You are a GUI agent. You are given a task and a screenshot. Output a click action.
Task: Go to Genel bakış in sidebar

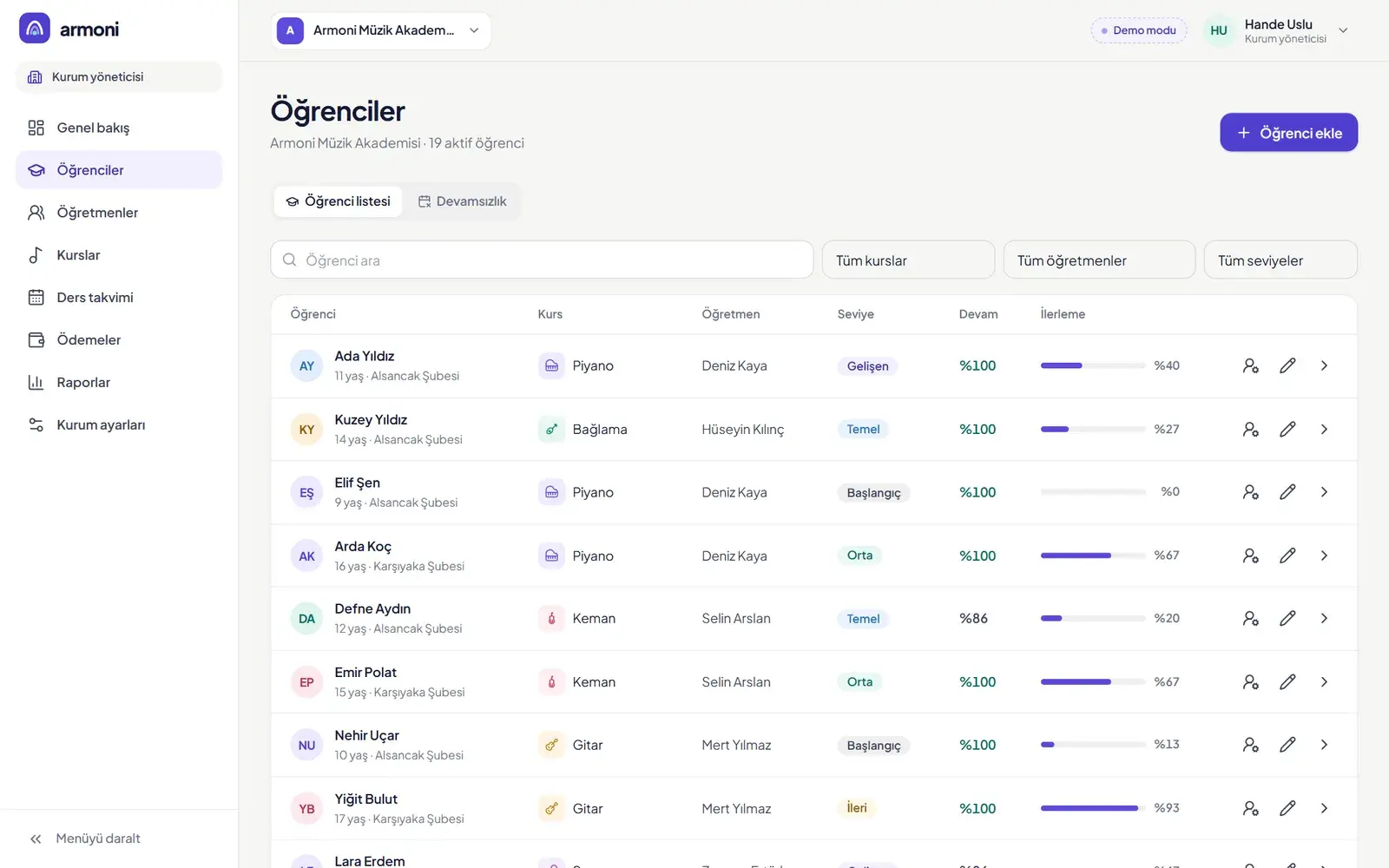coord(119,128)
